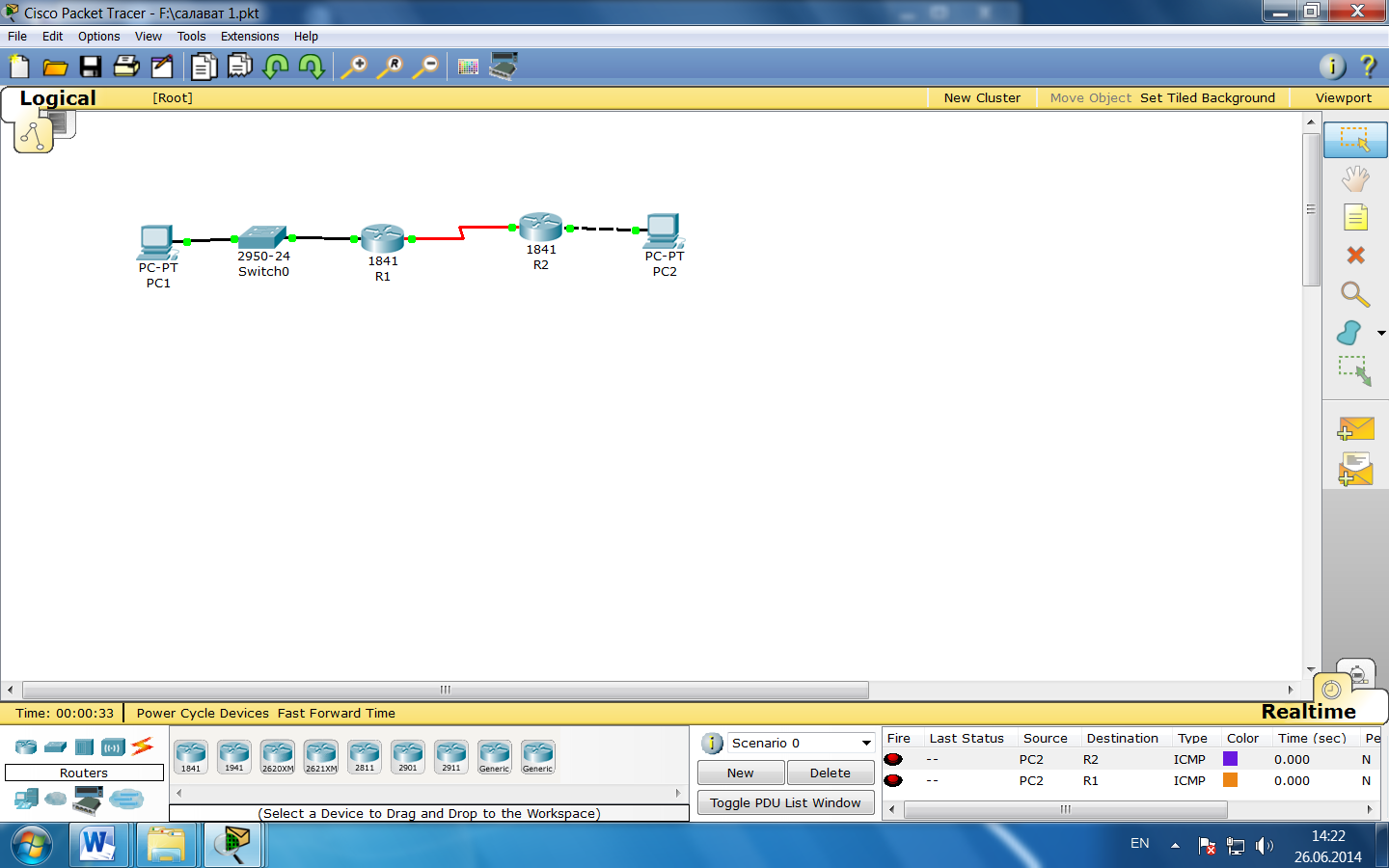The height and width of the screenshot is (868, 1389).
Task: Undo the last action
Action: (276, 67)
